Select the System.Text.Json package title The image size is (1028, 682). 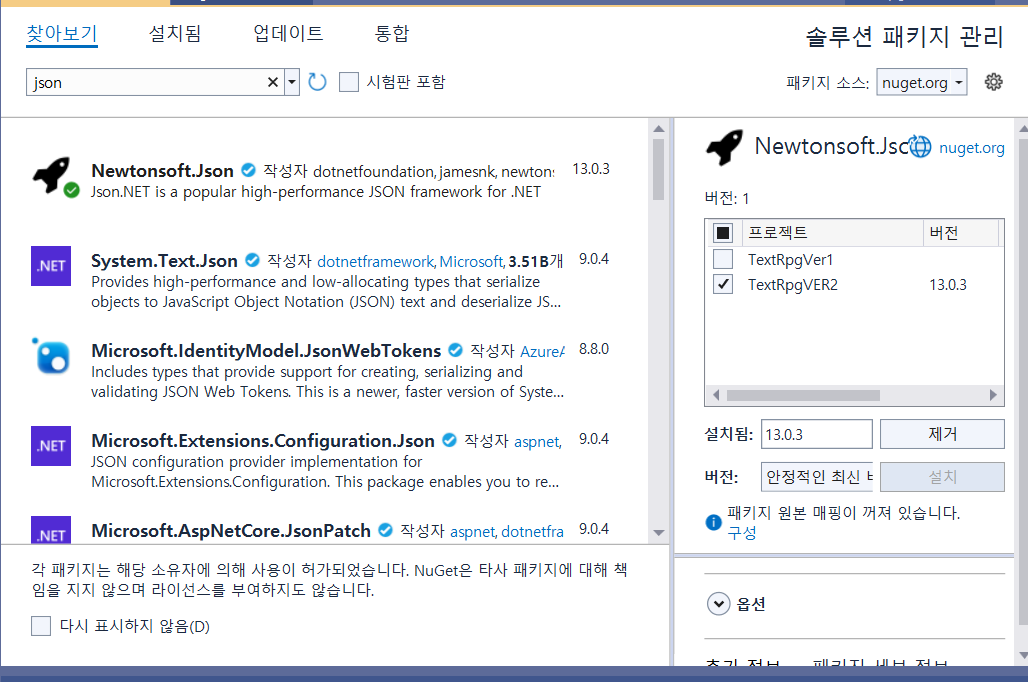pos(164,261)
